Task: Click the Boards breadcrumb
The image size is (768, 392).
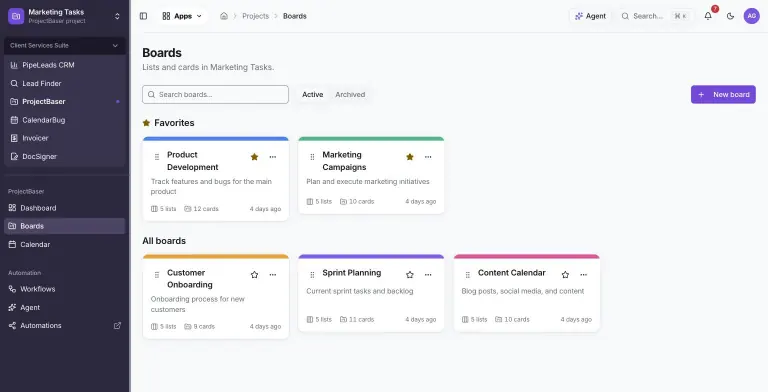Action: point(294,16)
